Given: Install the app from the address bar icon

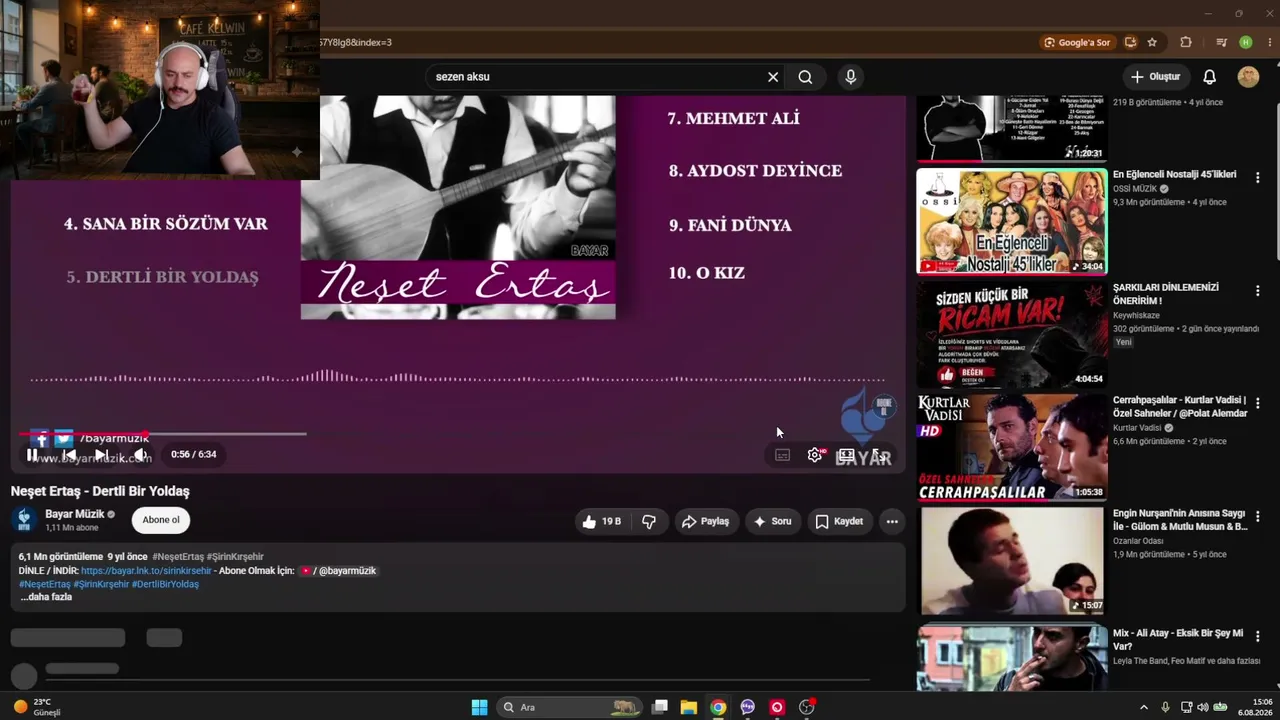Looking at the screenshot, I should tap(1131, 43).
